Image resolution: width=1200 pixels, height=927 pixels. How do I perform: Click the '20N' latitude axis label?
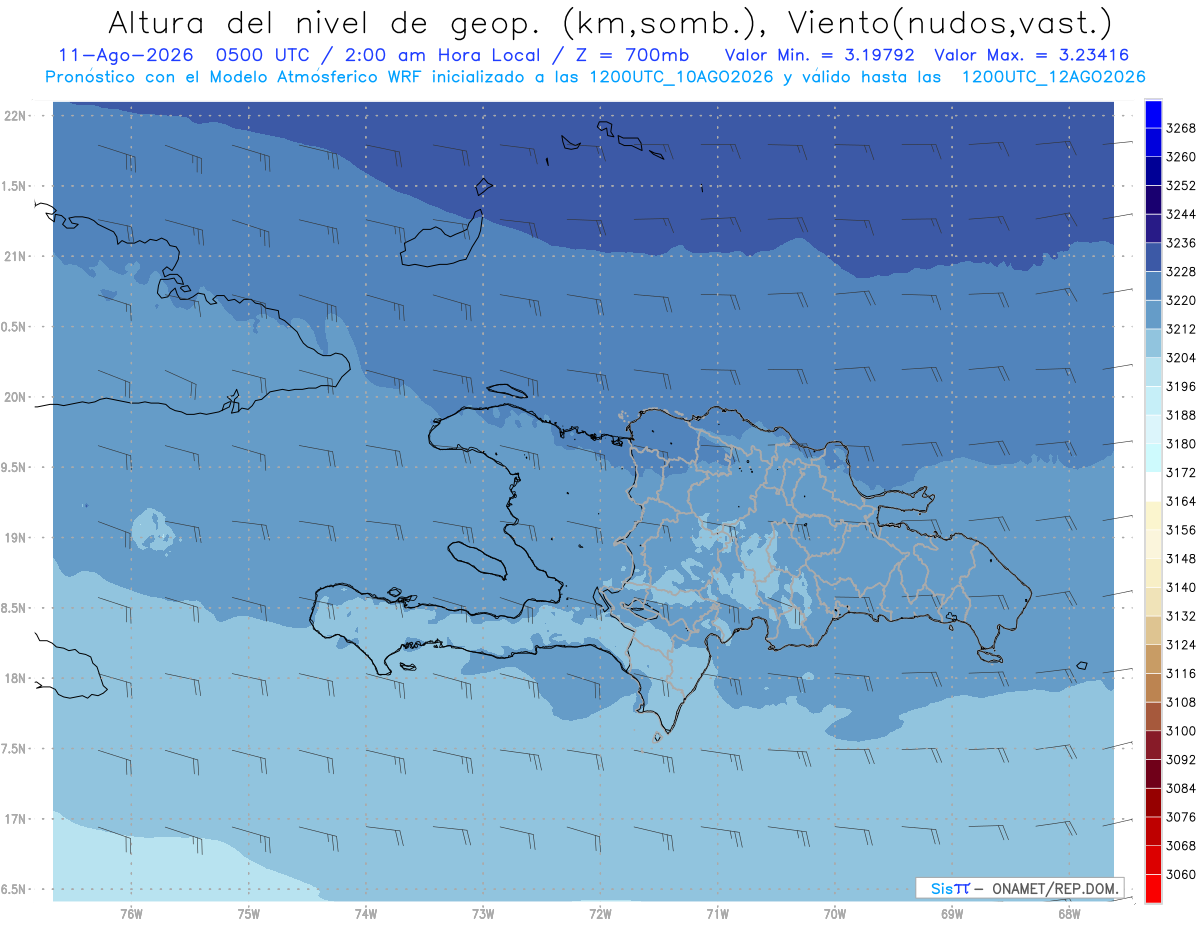coord(16,397)
